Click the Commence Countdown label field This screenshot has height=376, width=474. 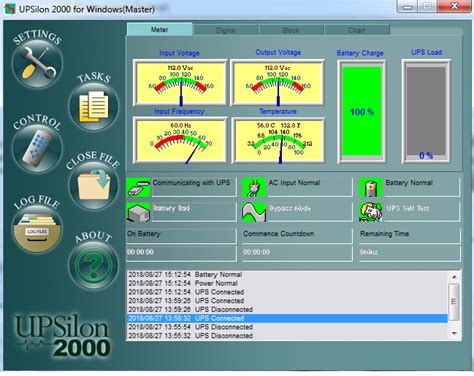coord(297,235)
